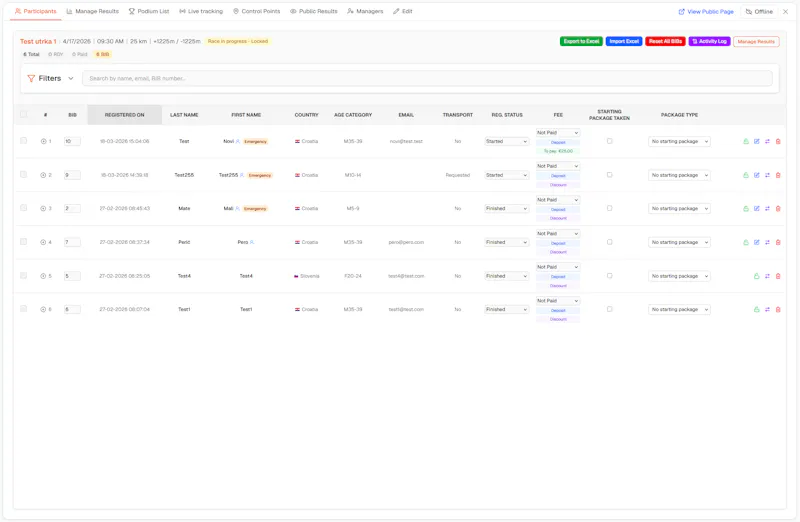Click red delete icon in Test Novi row
Screen dimensions: 800x522
pos(778,141)
